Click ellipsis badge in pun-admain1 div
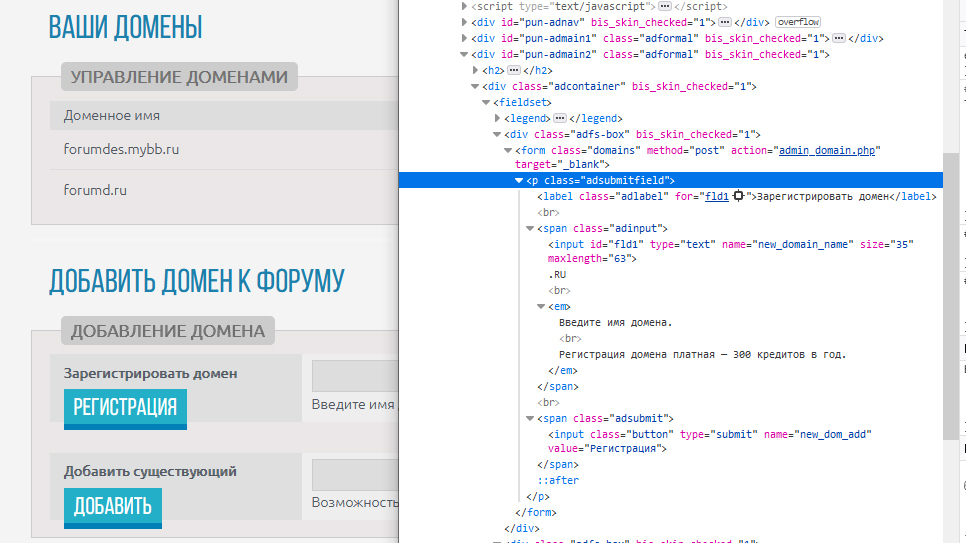 (839, 38)
